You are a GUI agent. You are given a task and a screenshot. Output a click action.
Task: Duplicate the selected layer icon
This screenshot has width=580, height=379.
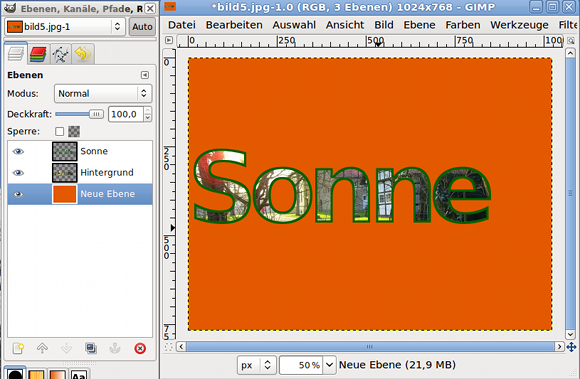point(91,348)
